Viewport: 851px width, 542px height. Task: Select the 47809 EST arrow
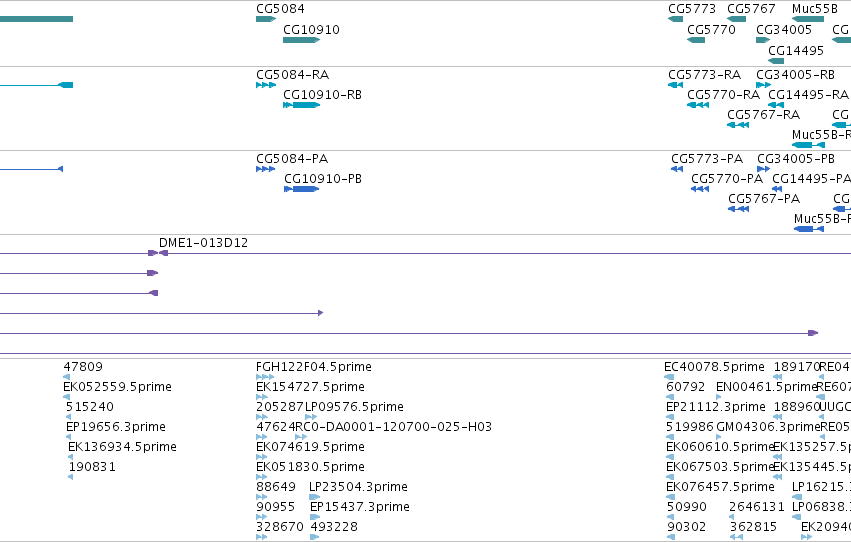66,377
